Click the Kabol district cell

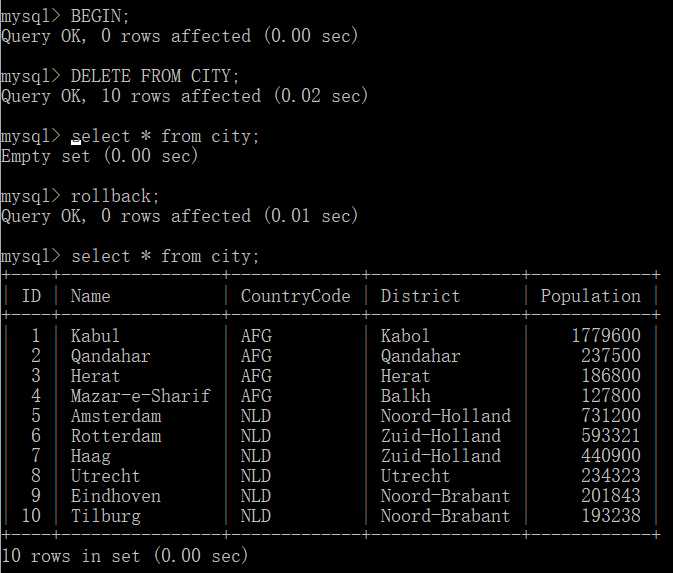pyautogui.click(x=405, y=336)
